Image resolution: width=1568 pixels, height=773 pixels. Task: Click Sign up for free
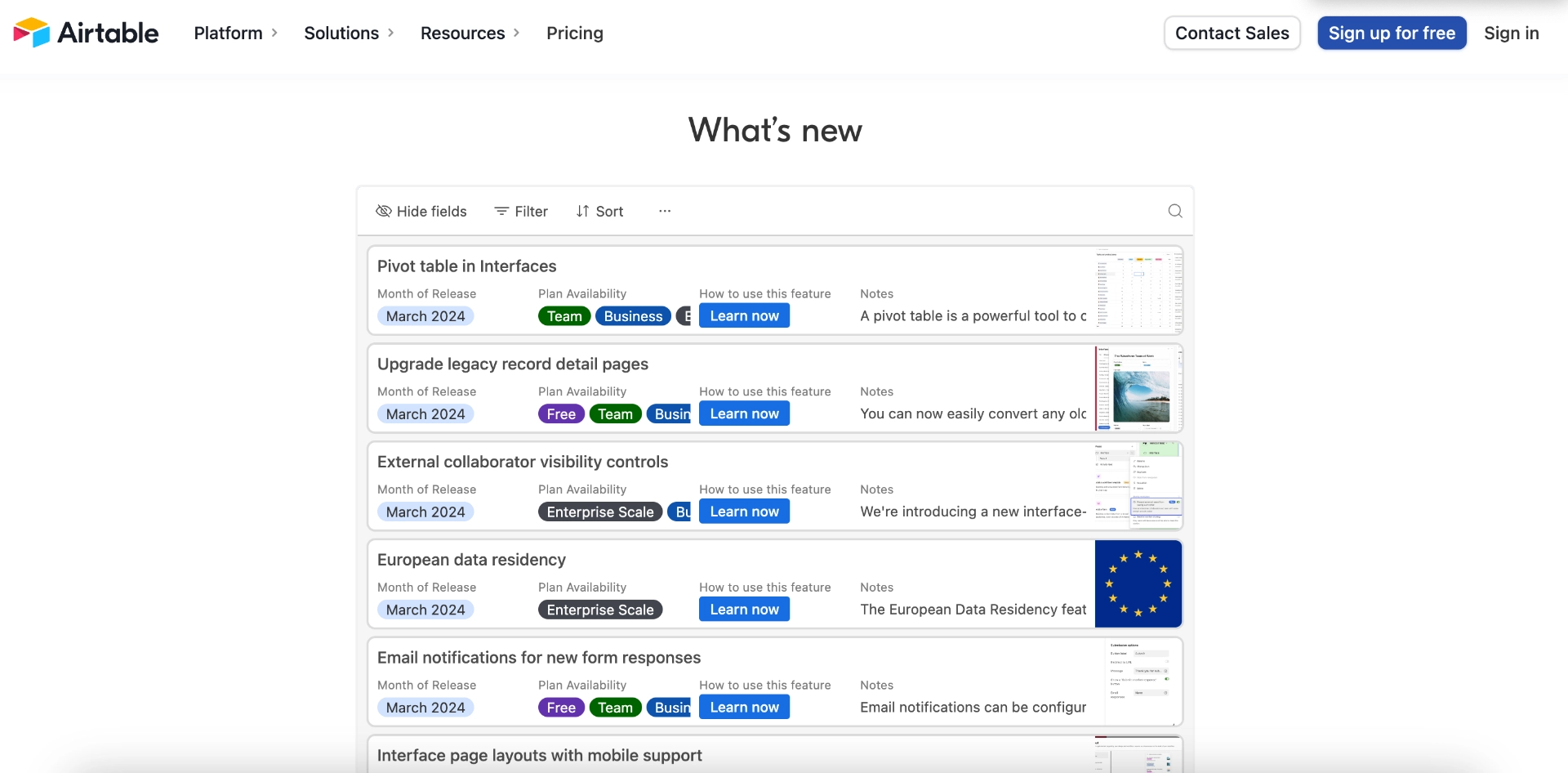click(1392, 33)
